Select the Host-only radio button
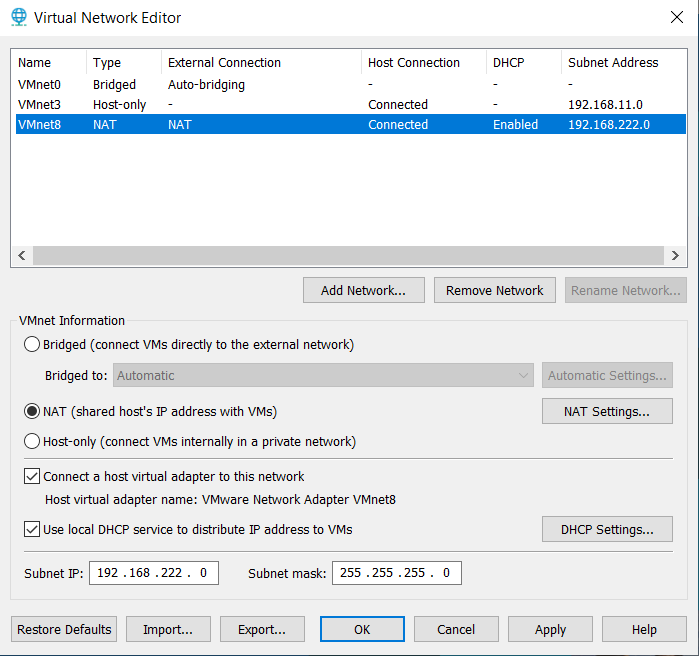Image resolution: width=699 pixels, height=656 pixels. (32, 441)
